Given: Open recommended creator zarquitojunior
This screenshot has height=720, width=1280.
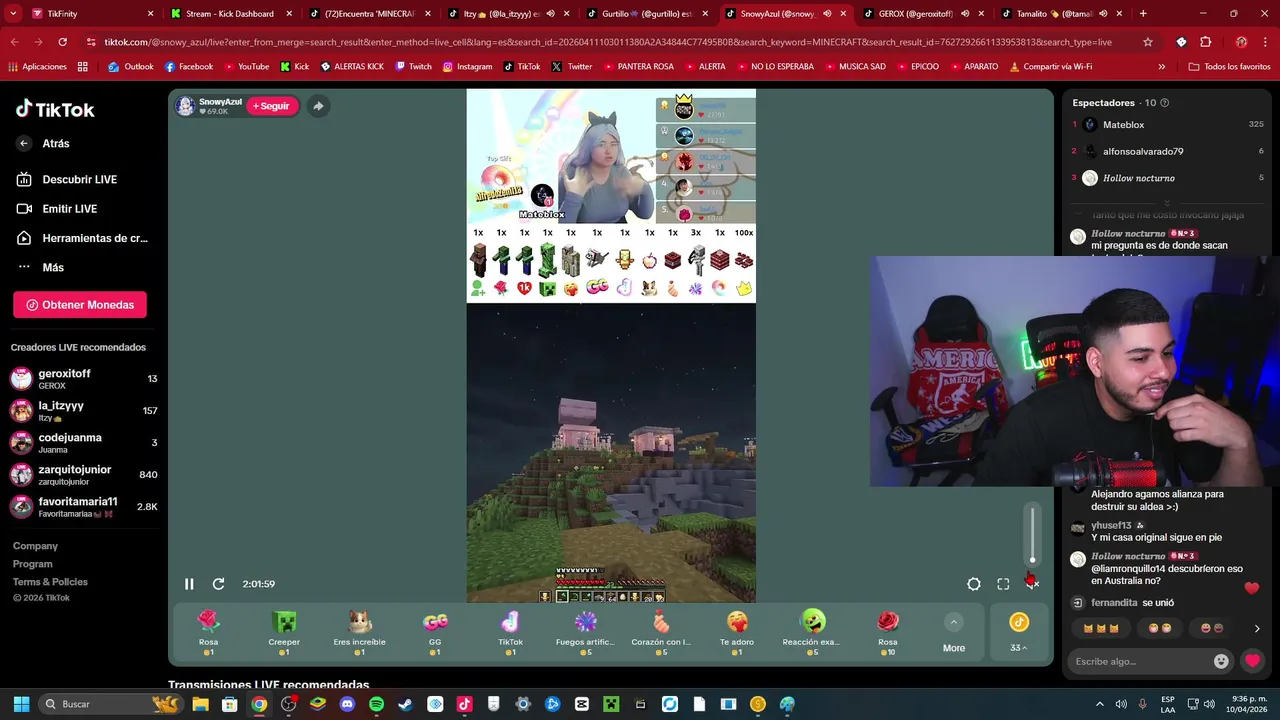Looking at the screenshot, I should pyautogui.click(x=83, y=475).
